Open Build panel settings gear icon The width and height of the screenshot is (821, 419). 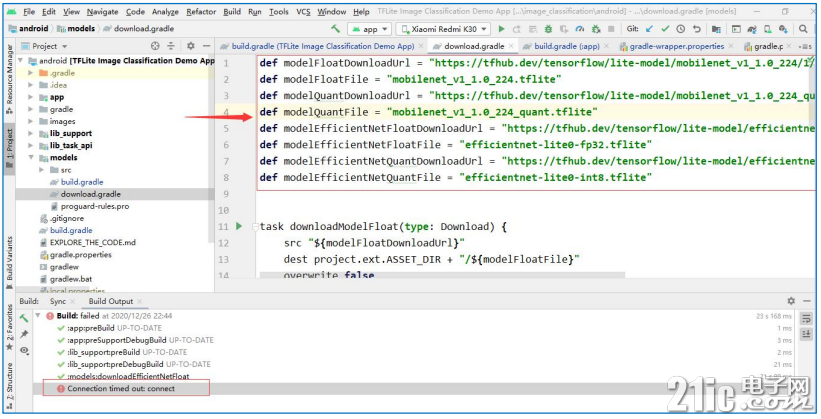click(x=791, y=301)
